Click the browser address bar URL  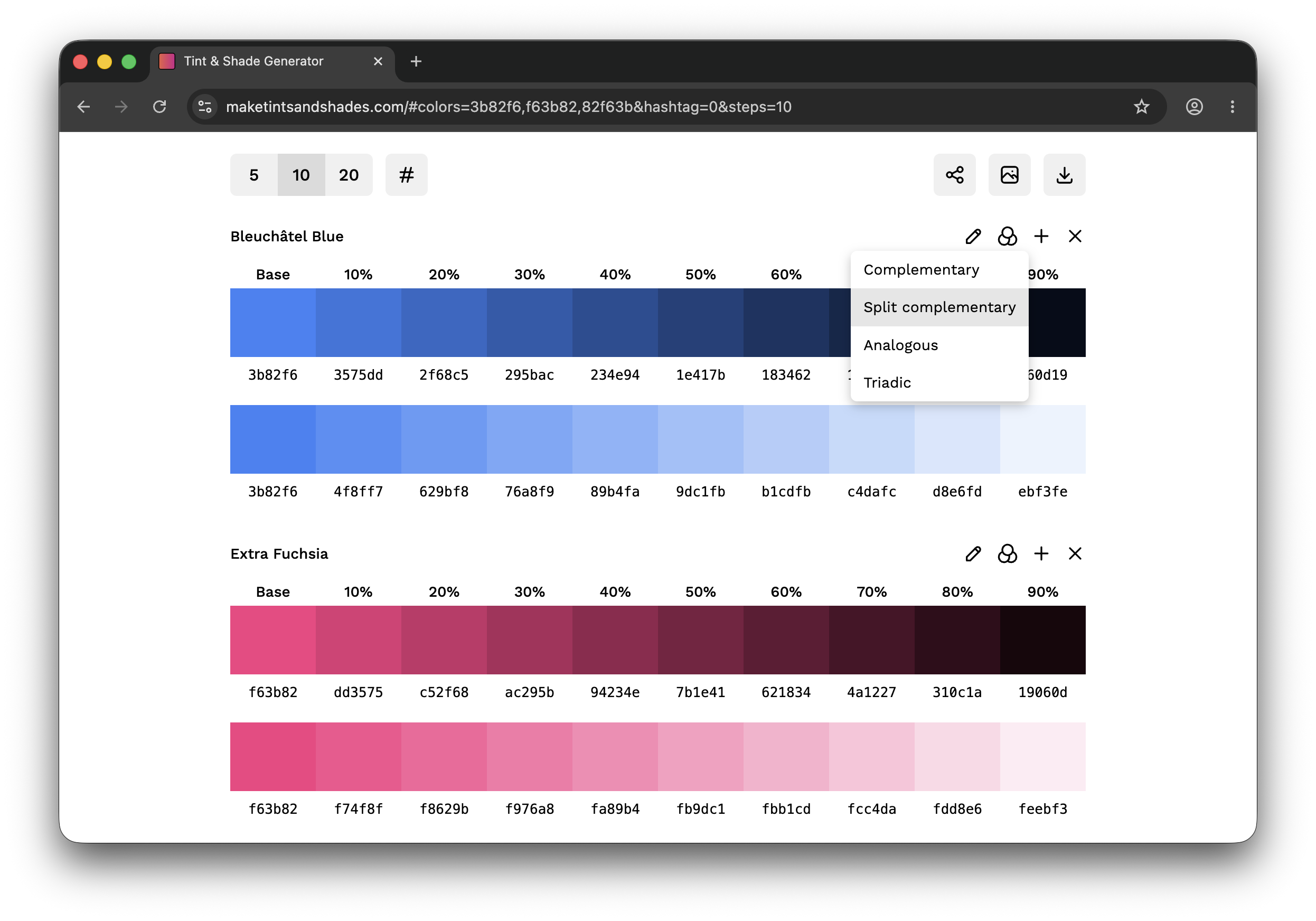point(509,107)
